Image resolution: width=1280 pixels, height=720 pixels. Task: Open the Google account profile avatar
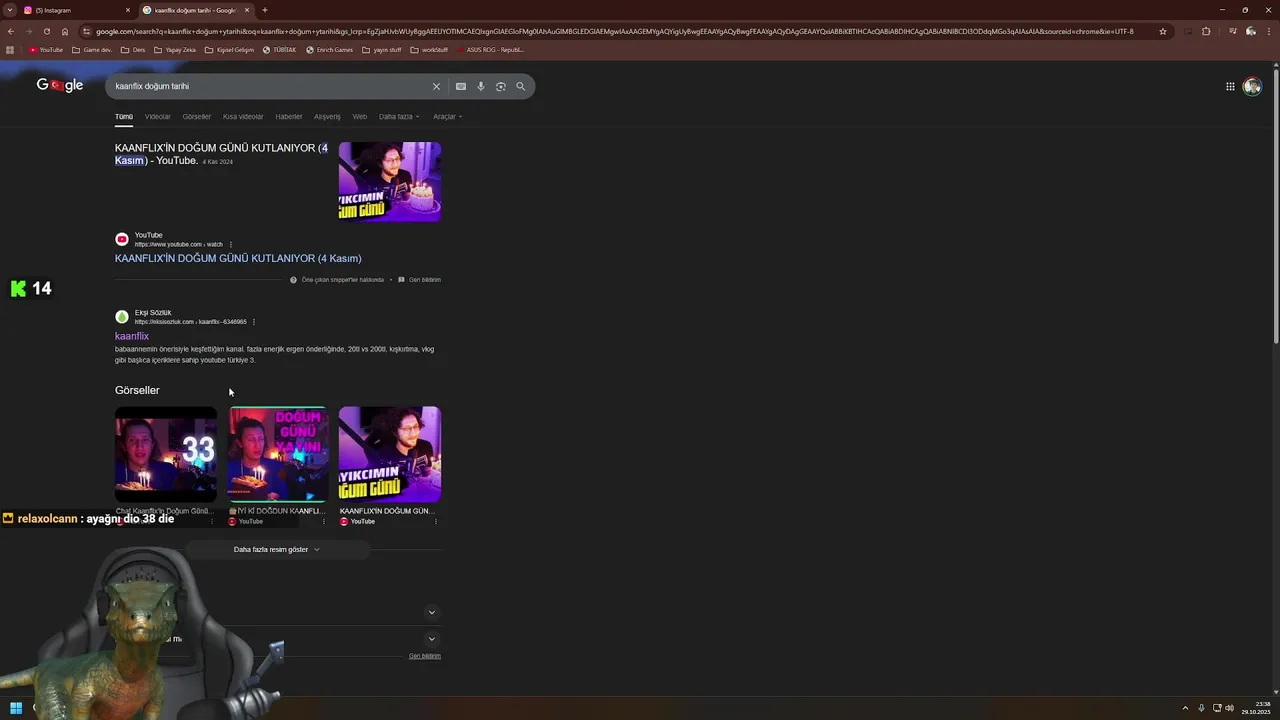tap(1252, 86)
